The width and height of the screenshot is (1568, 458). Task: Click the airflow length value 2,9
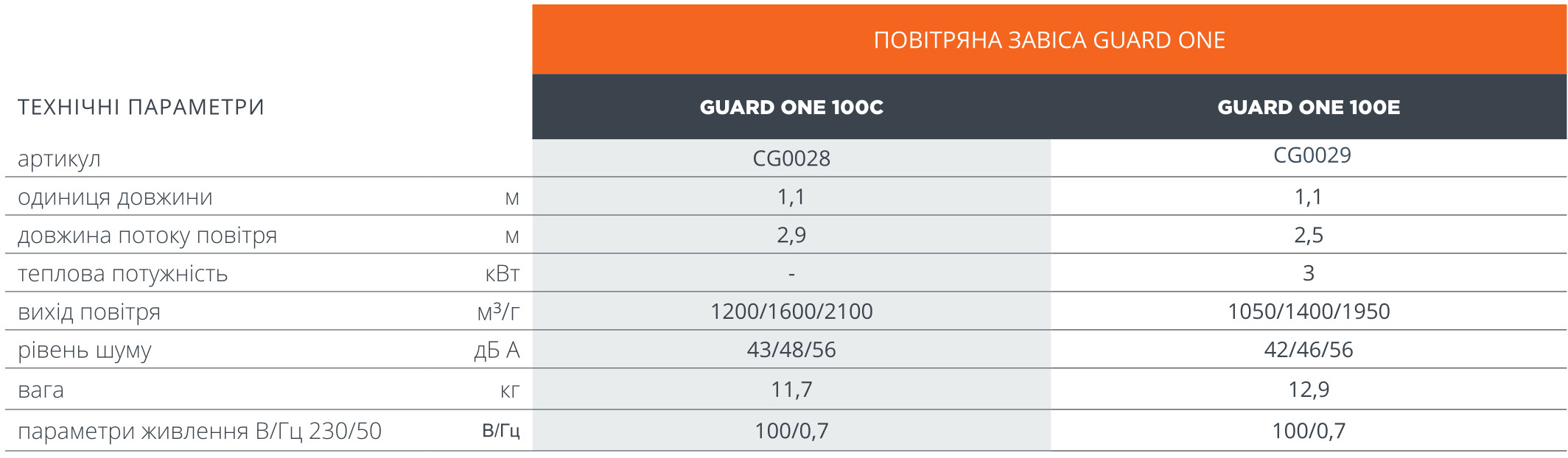(791, 236)
